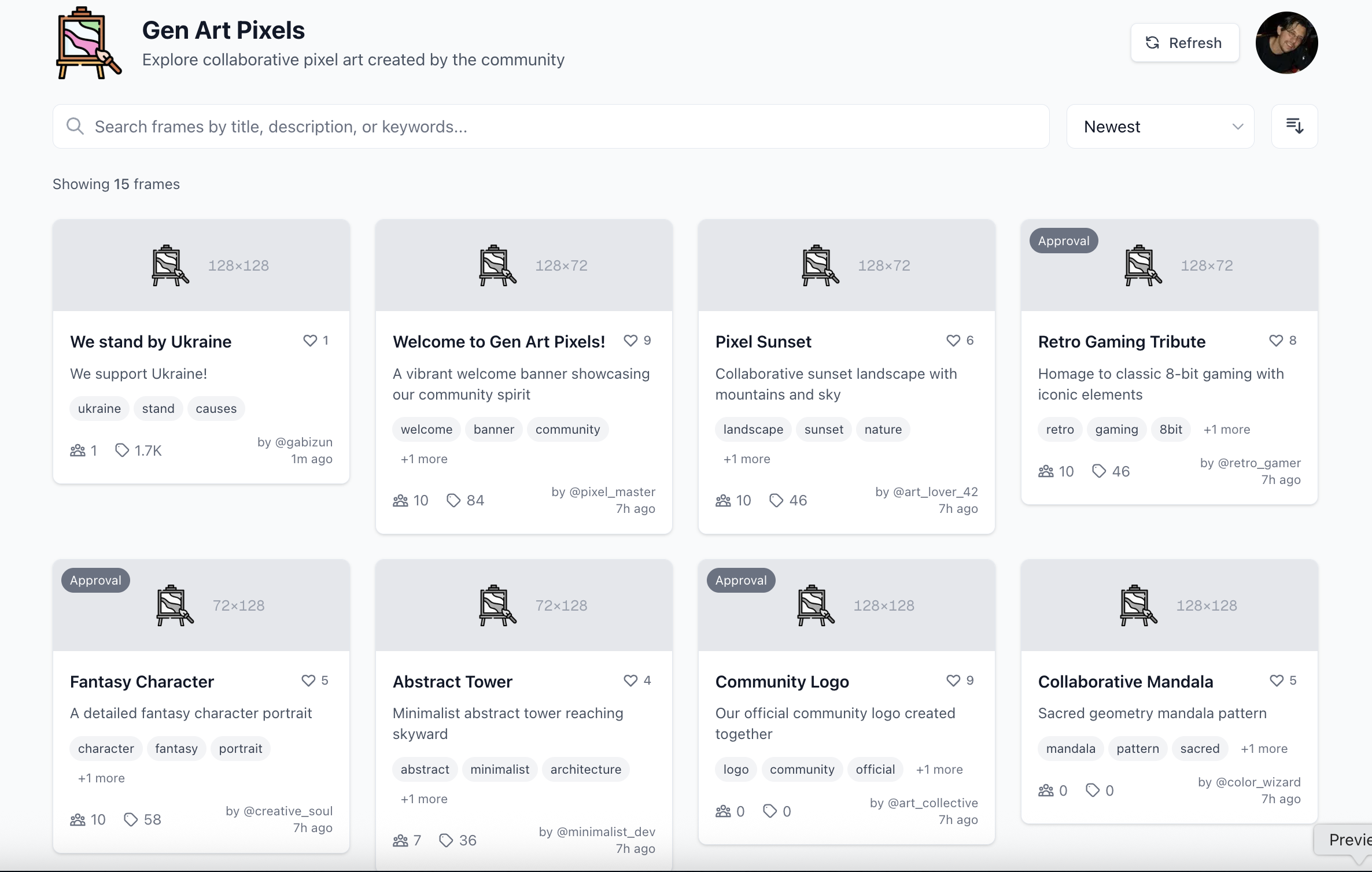This screenshot has height=872, width=1372.
Task: Heart the Community Logo frame
Action: 953,681
